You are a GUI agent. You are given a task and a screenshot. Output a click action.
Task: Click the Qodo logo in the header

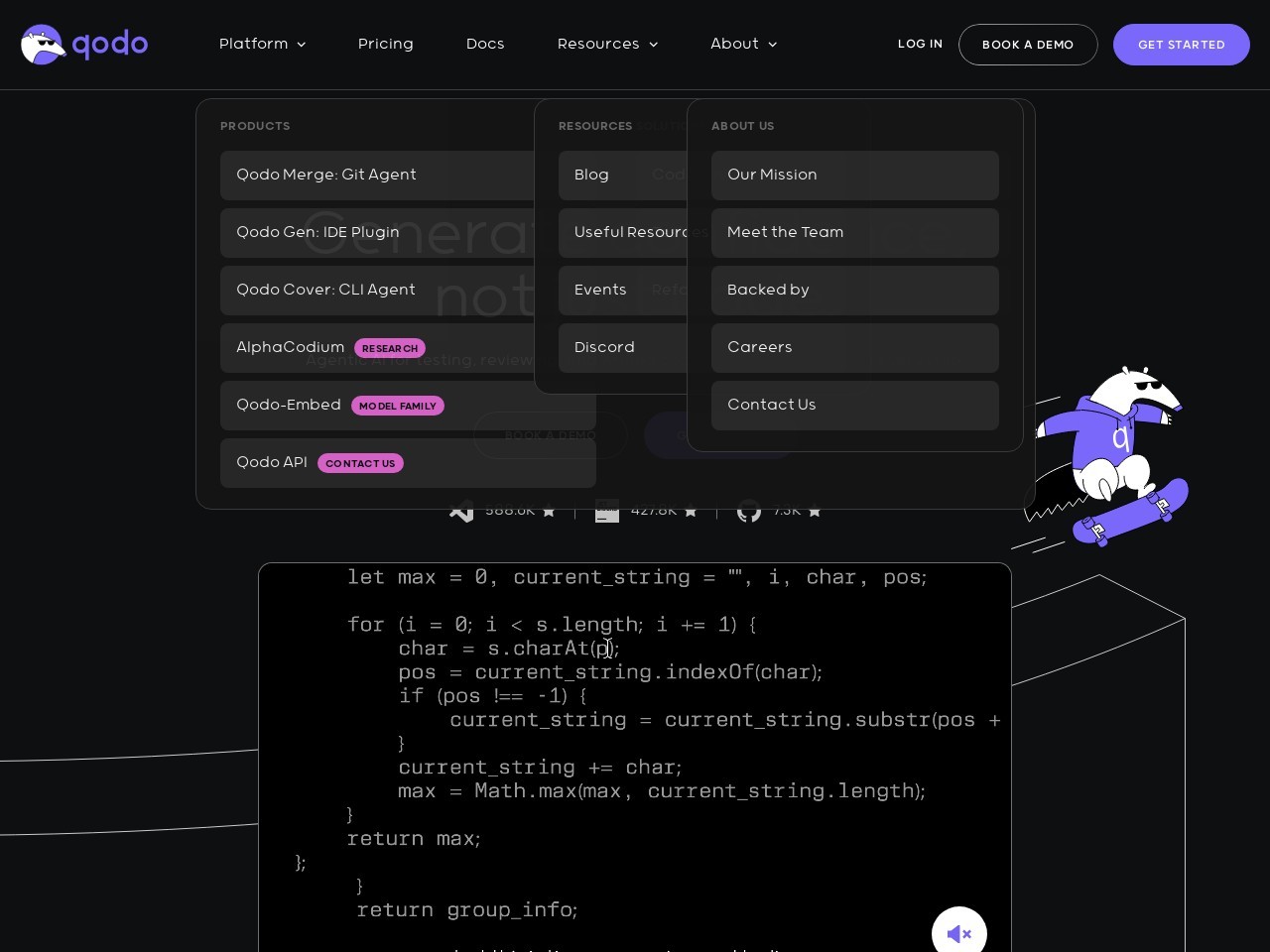[84, 45]
